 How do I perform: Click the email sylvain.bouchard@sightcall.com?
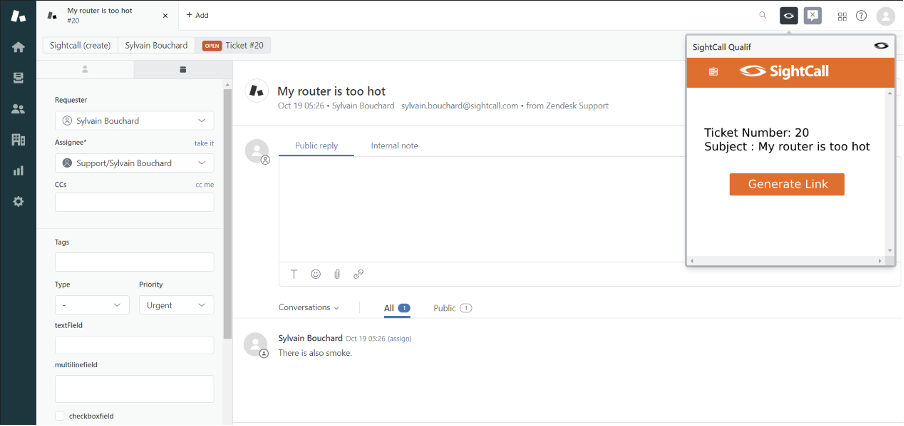pos(459,106)
